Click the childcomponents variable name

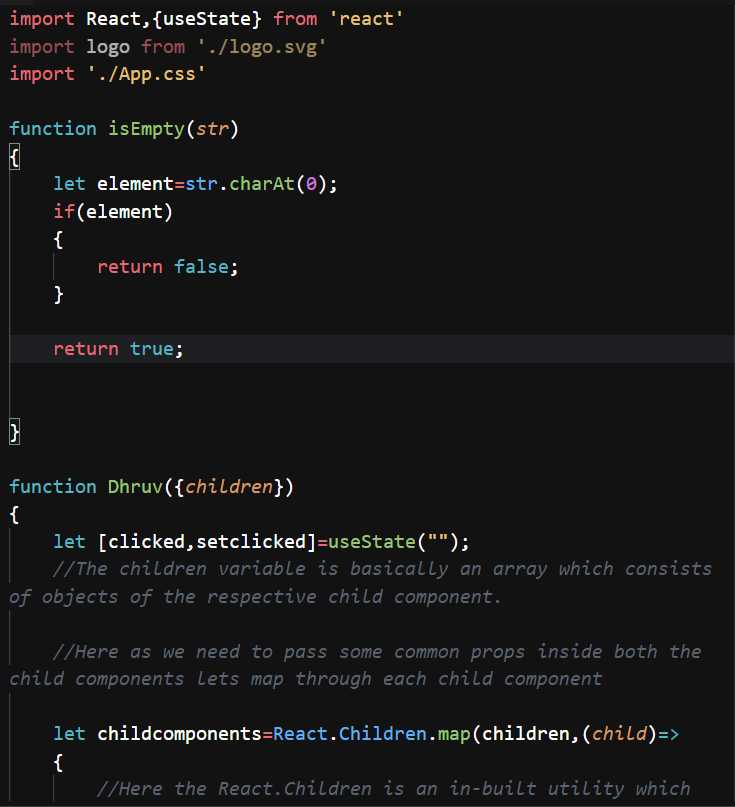180,733
